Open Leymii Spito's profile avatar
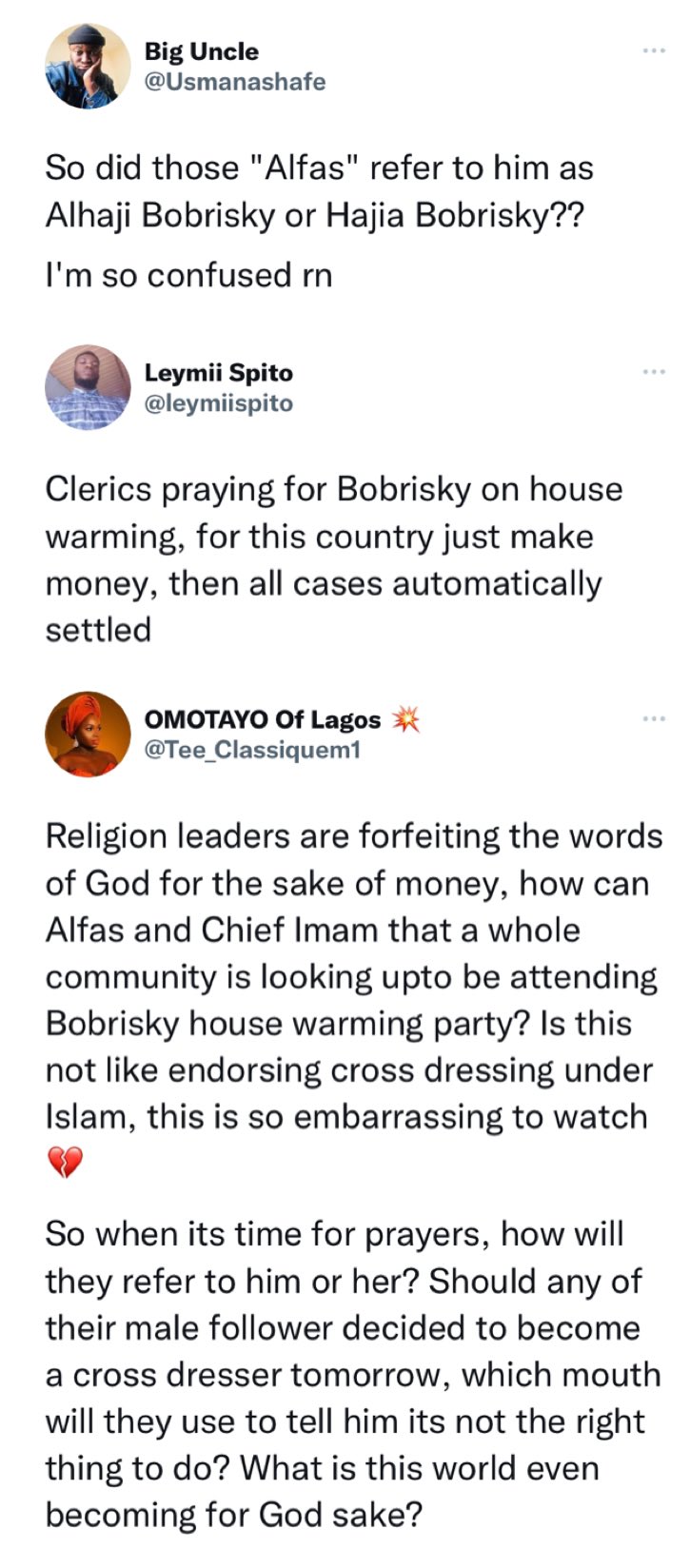 [88, 387]
